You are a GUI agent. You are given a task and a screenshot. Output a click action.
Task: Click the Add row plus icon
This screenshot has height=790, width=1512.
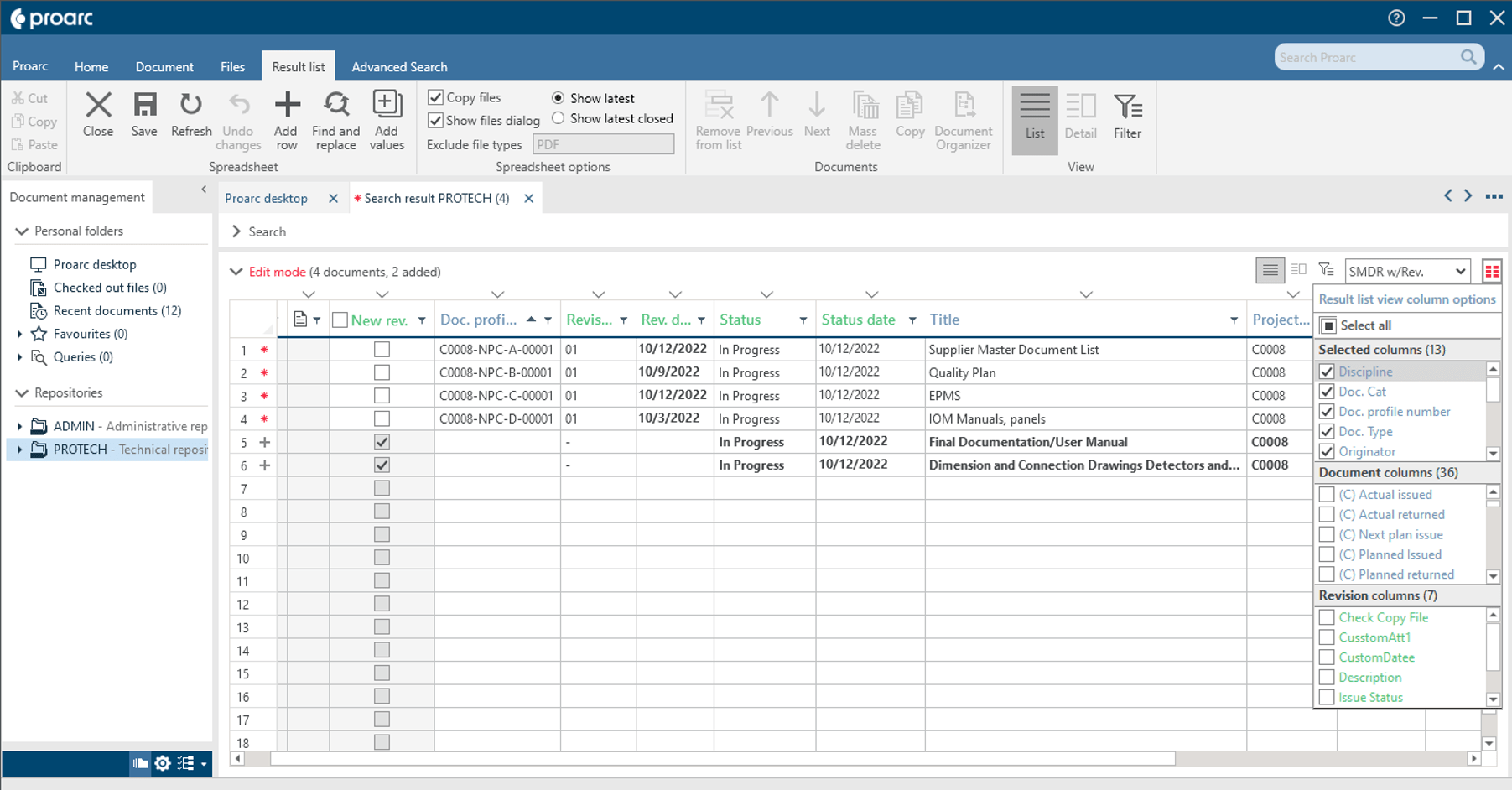point(287,105)
